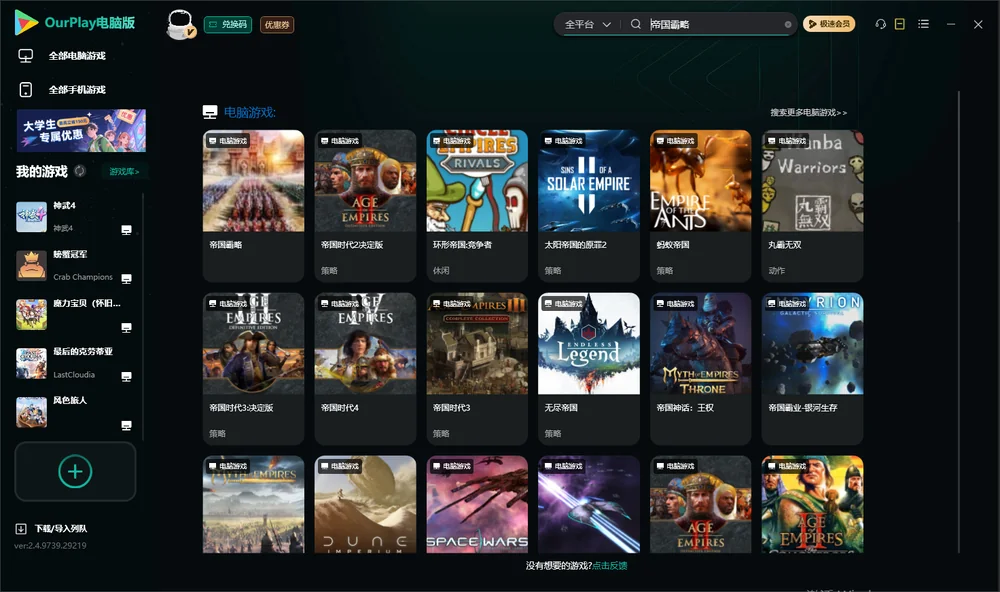Open the Space Wars game cover
The width and height of the screenshot is (1000, 592).
477,504
